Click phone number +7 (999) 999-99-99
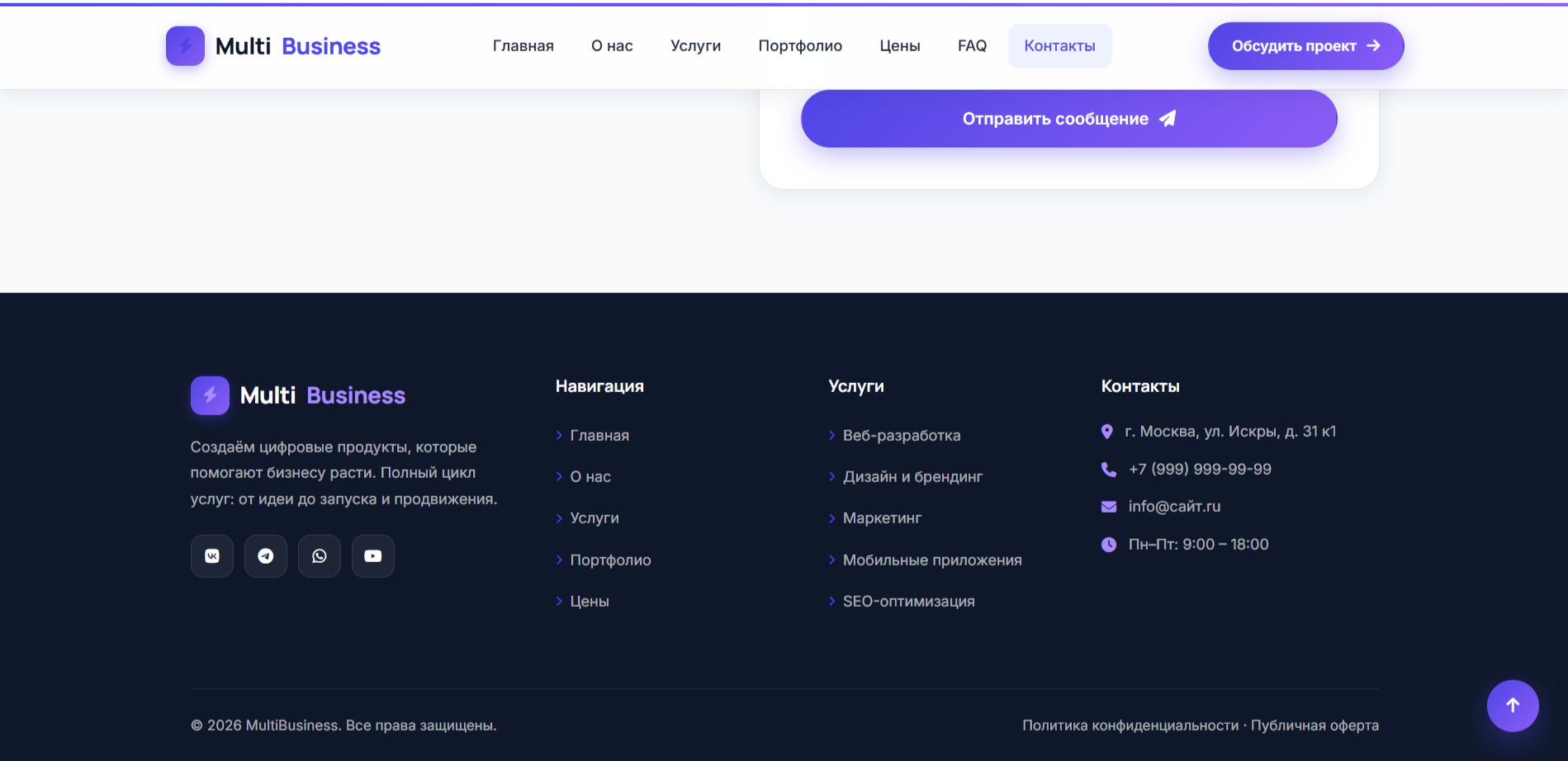 click(1201, 470)
